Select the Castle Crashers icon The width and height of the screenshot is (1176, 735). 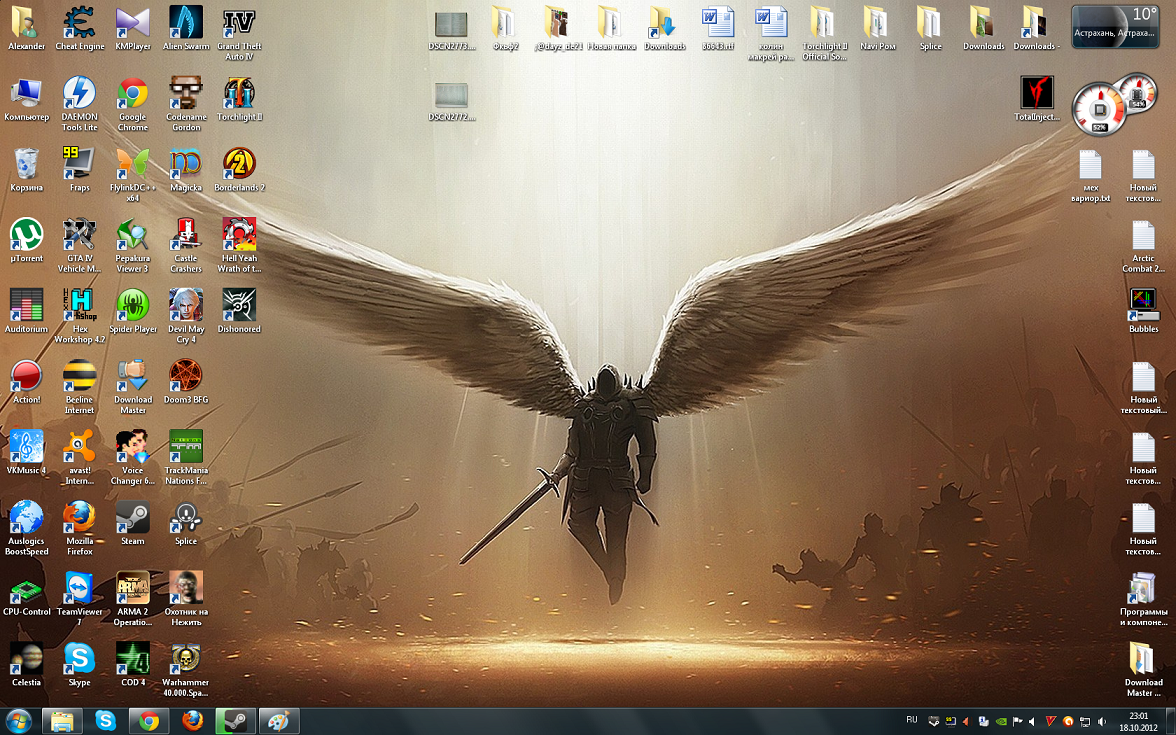(x=186, y=244)
